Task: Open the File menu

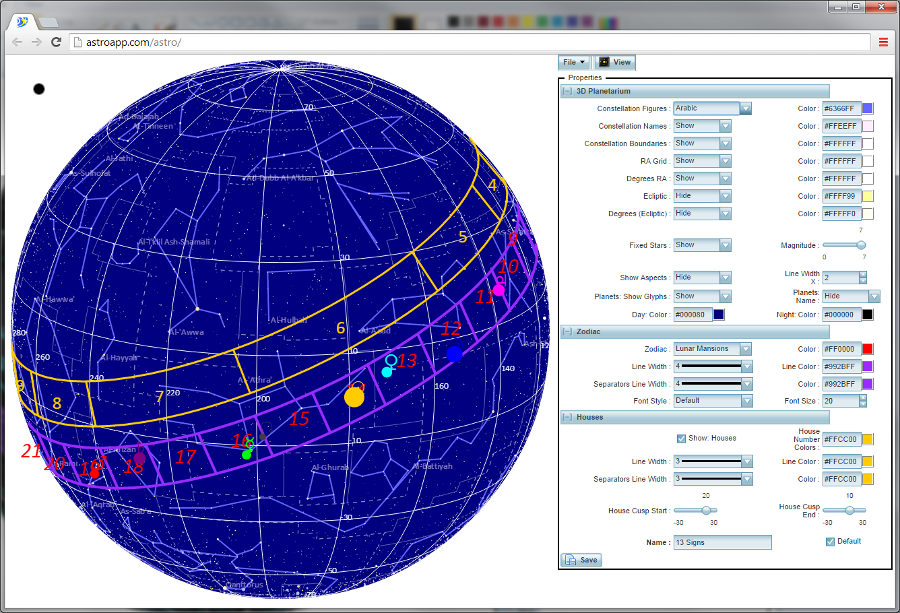Action: pos(574,62)
